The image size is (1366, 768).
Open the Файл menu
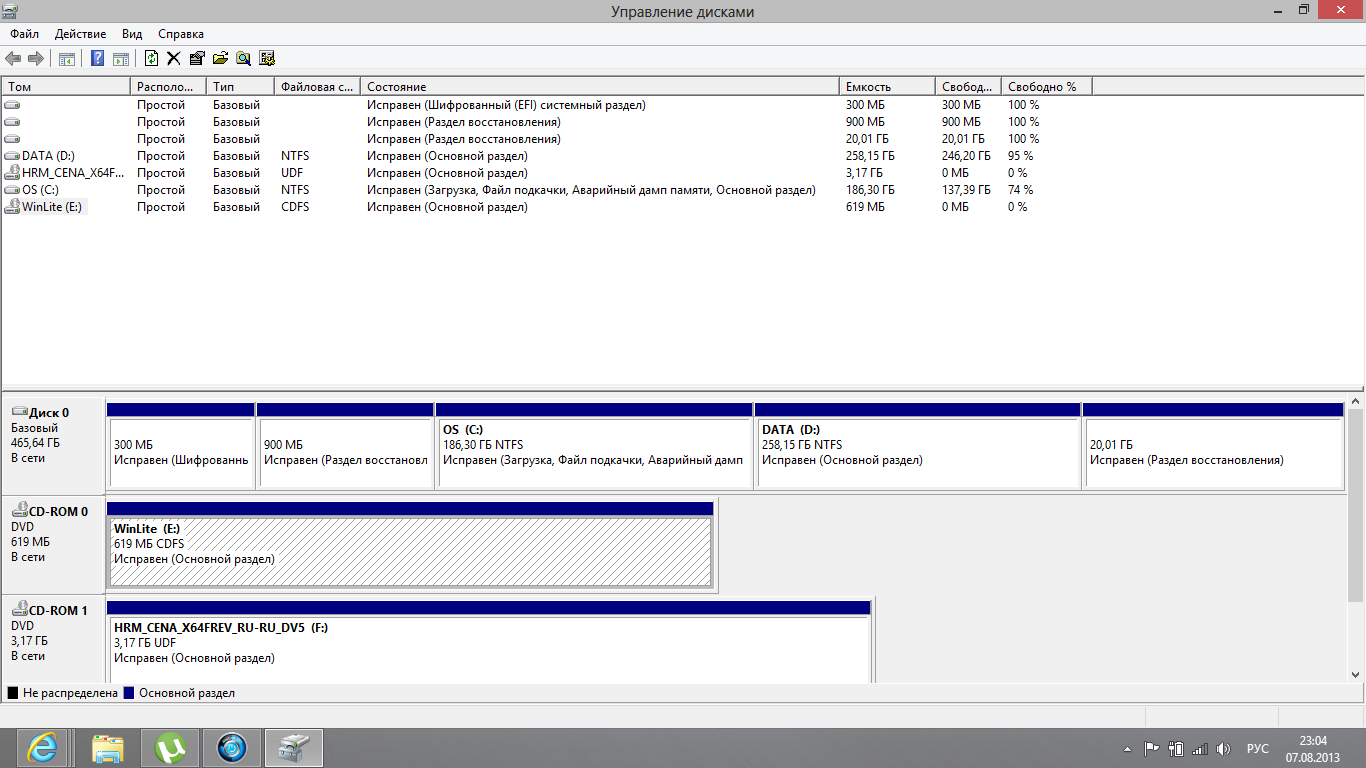(24, 34)
